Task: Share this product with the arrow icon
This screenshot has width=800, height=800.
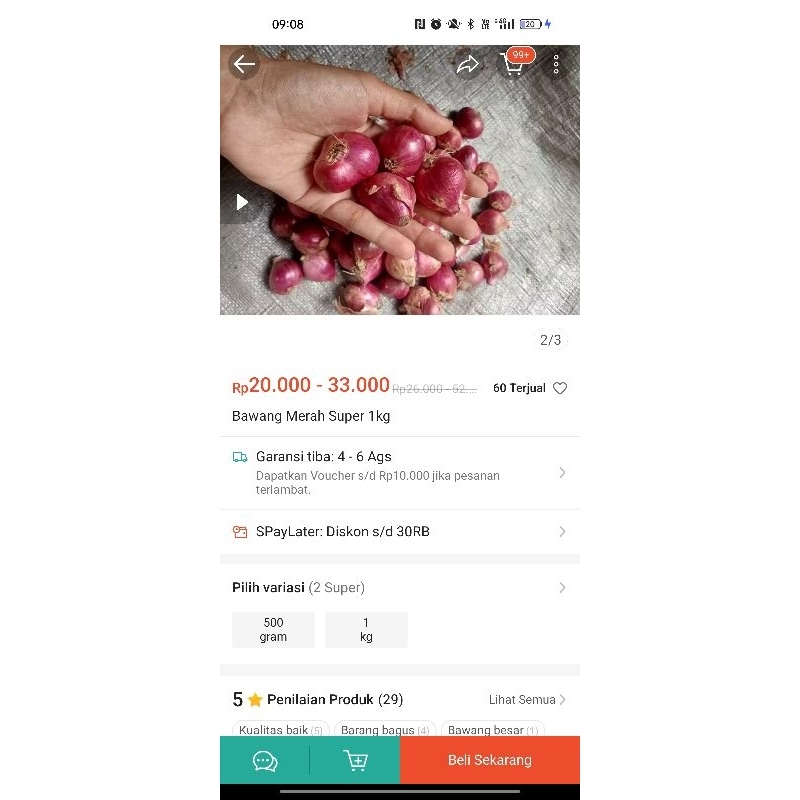Action: click(x=468, y=65)
